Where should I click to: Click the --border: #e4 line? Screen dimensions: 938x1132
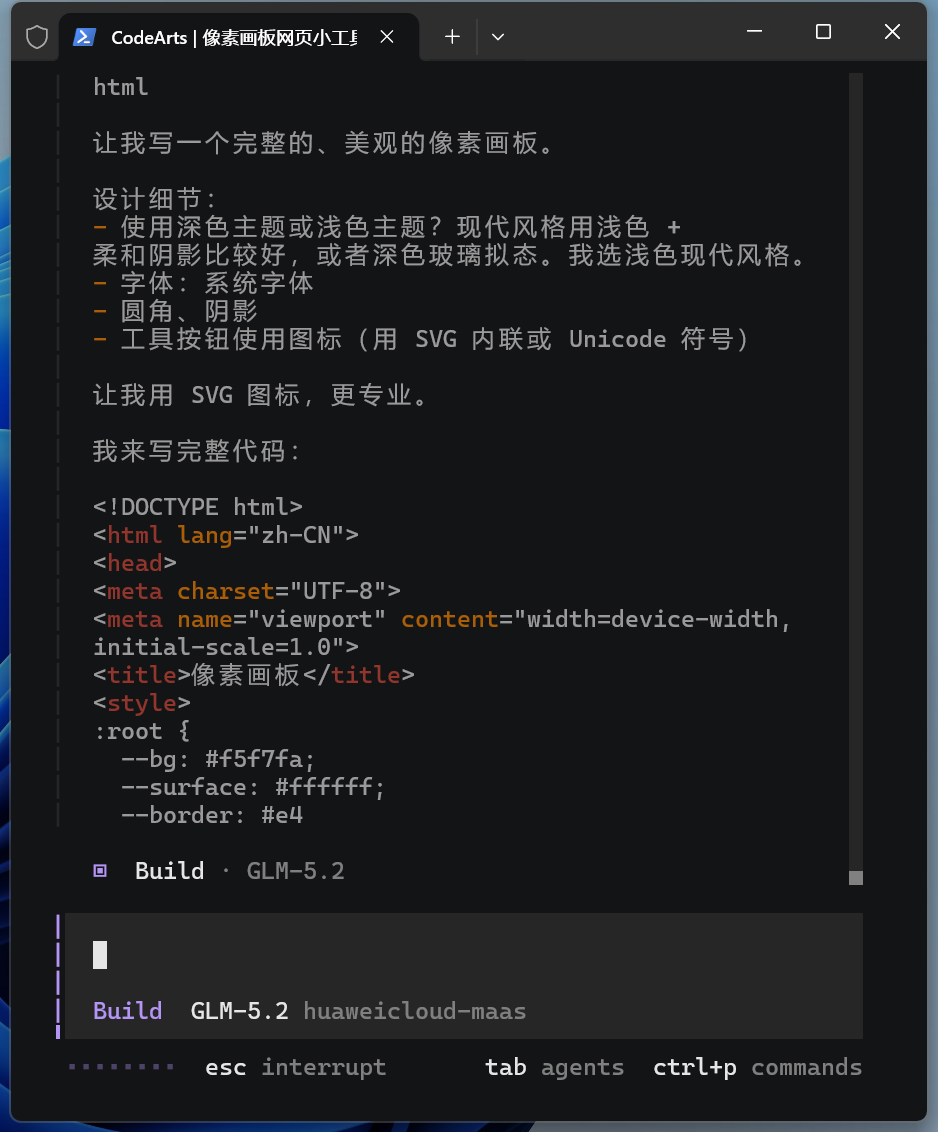212,815
